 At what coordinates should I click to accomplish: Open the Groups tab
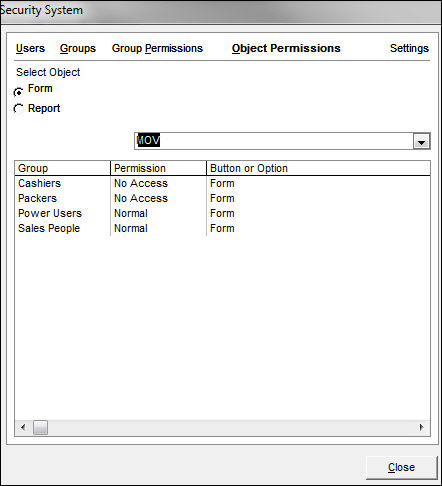[78, 48]
